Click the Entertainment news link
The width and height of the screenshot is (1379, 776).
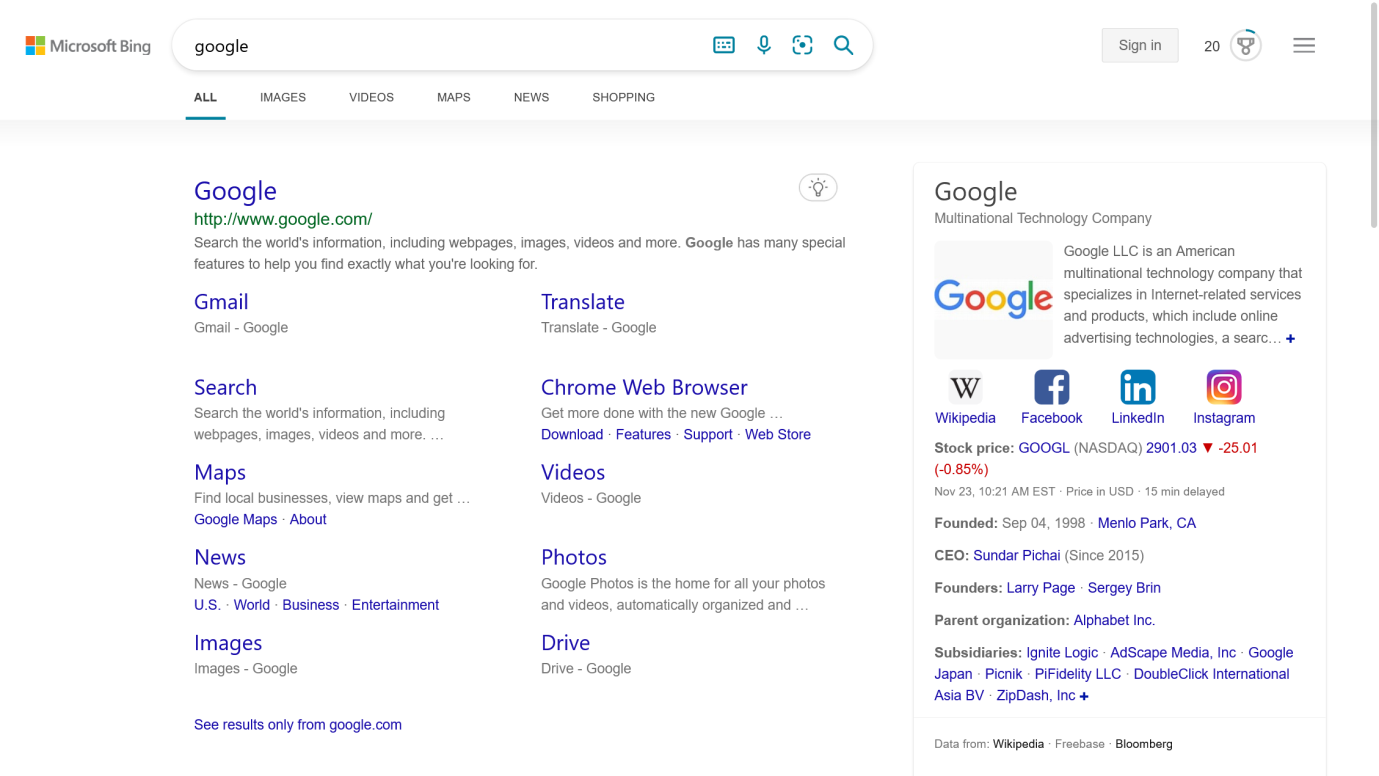(395, 605)
